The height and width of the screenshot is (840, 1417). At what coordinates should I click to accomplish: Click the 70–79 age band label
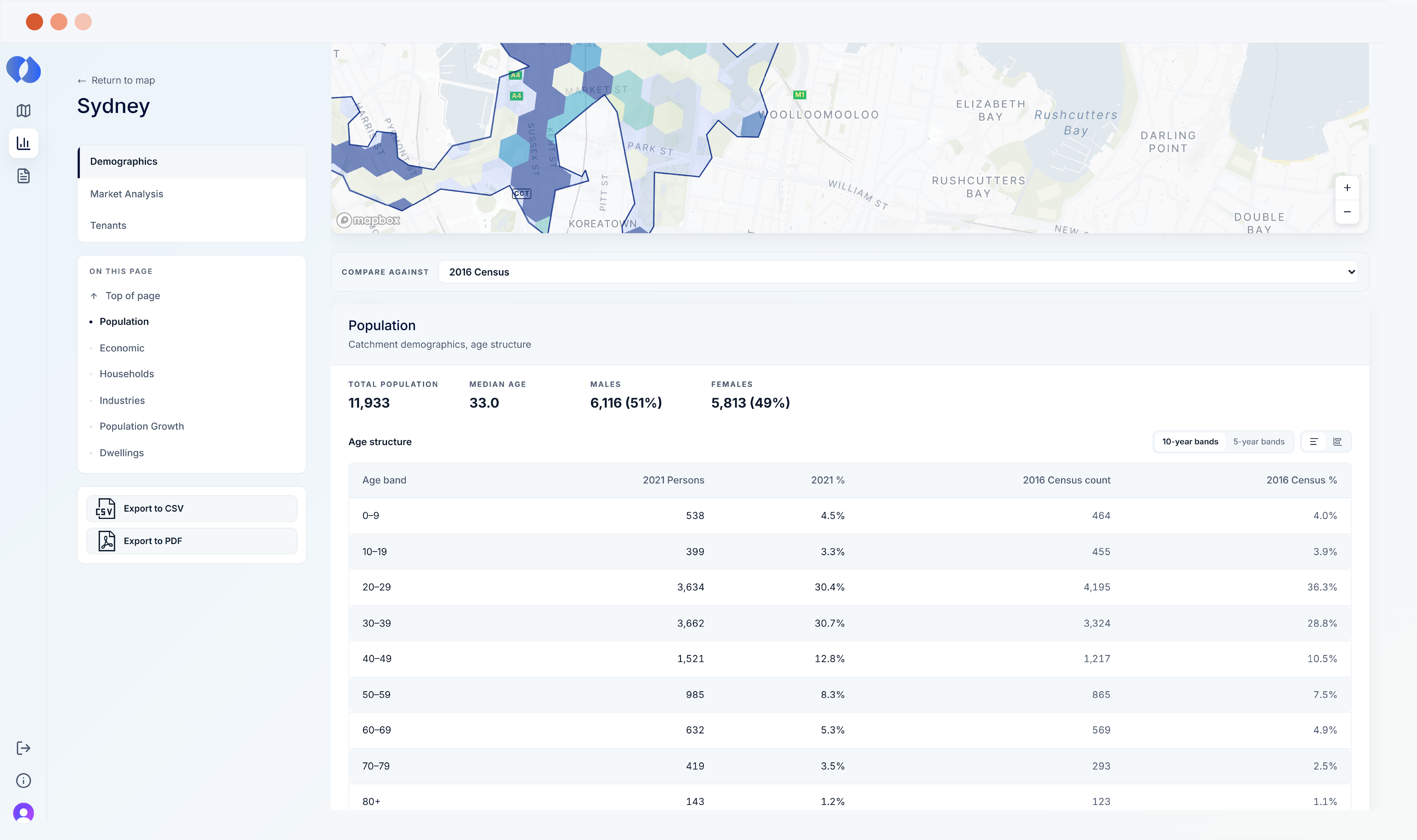coord(376,766)
